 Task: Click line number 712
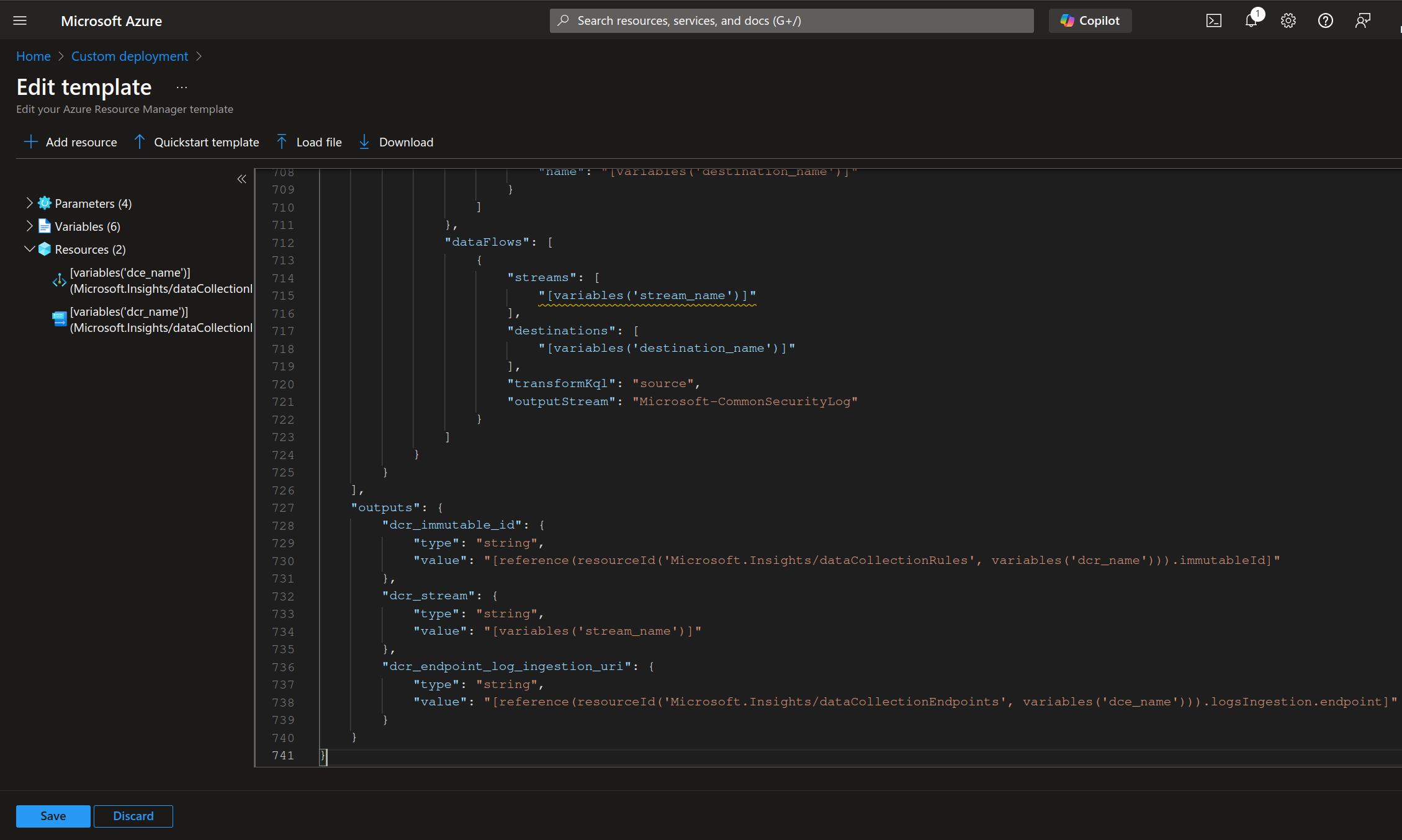point(283,243)
